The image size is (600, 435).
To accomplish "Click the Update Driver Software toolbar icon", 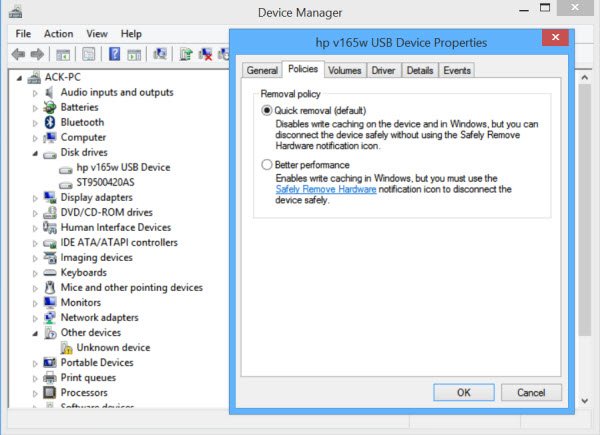I will tap(186, 54).
